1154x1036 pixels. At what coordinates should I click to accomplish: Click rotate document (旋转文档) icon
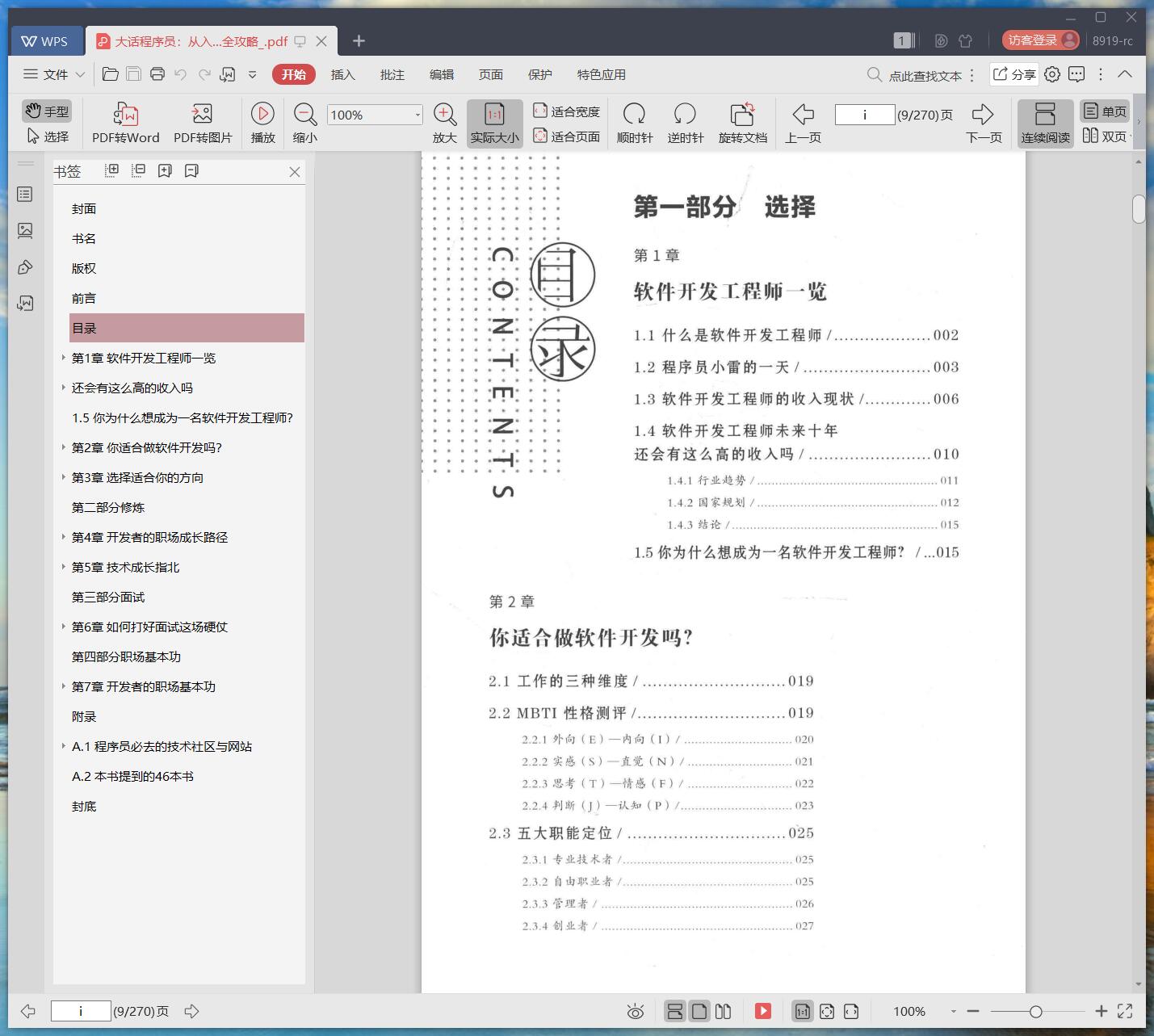[x=742, y=124]
